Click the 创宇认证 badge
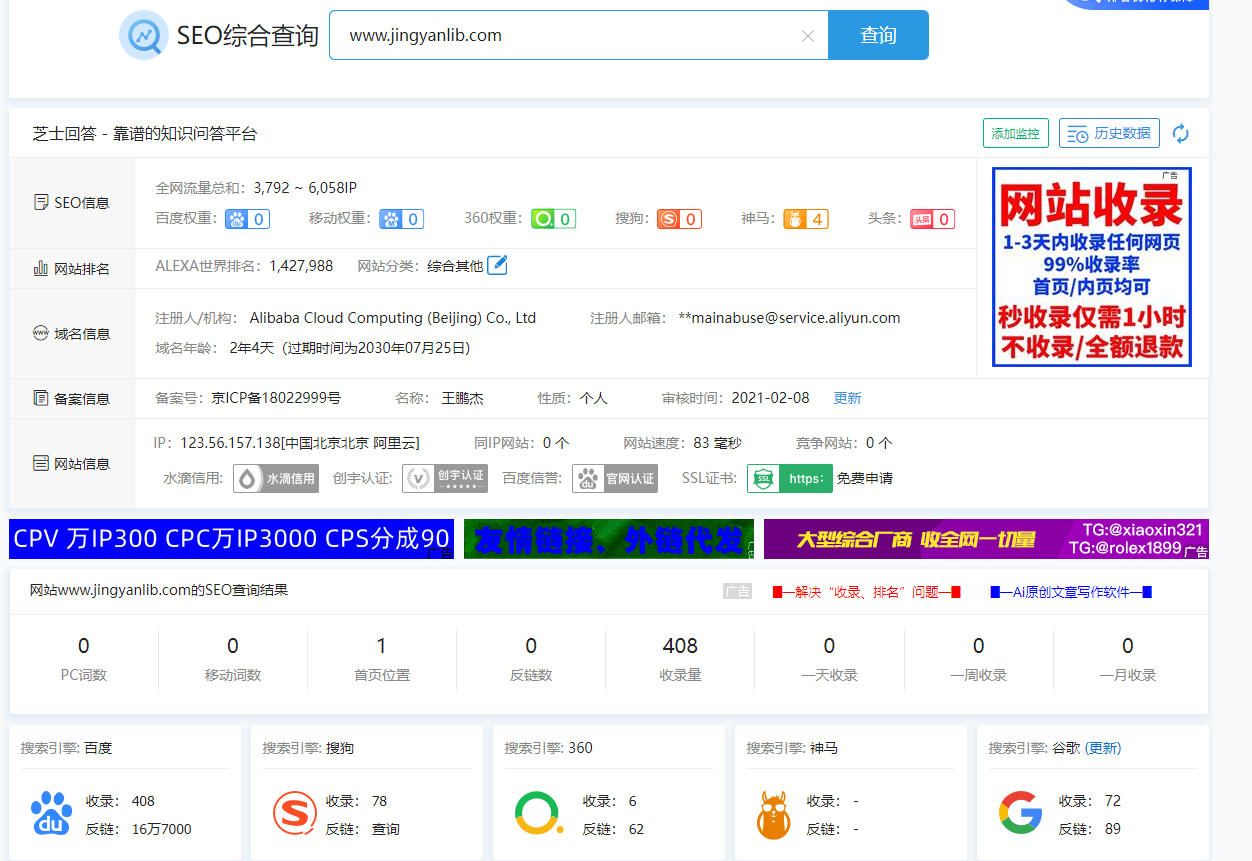Viewport: 1252px width, 861px height. (x=445, y=478)
